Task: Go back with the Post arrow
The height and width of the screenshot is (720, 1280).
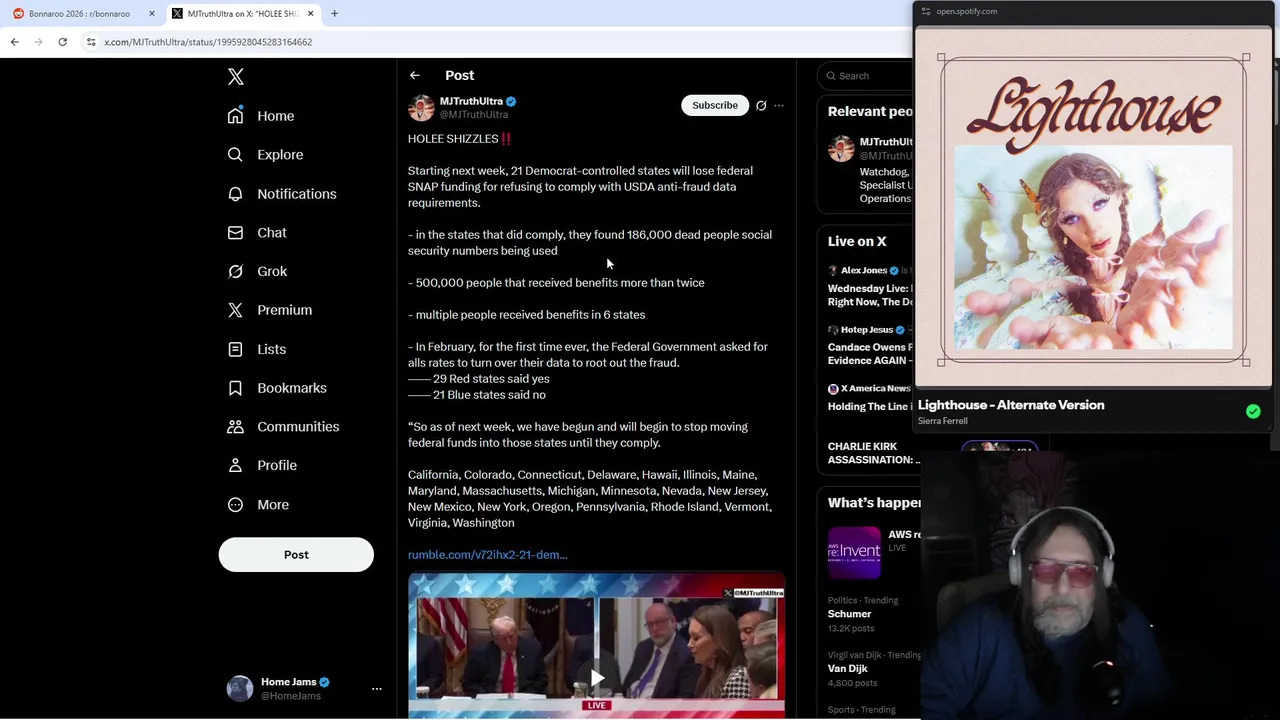Action: coord(415,75)
